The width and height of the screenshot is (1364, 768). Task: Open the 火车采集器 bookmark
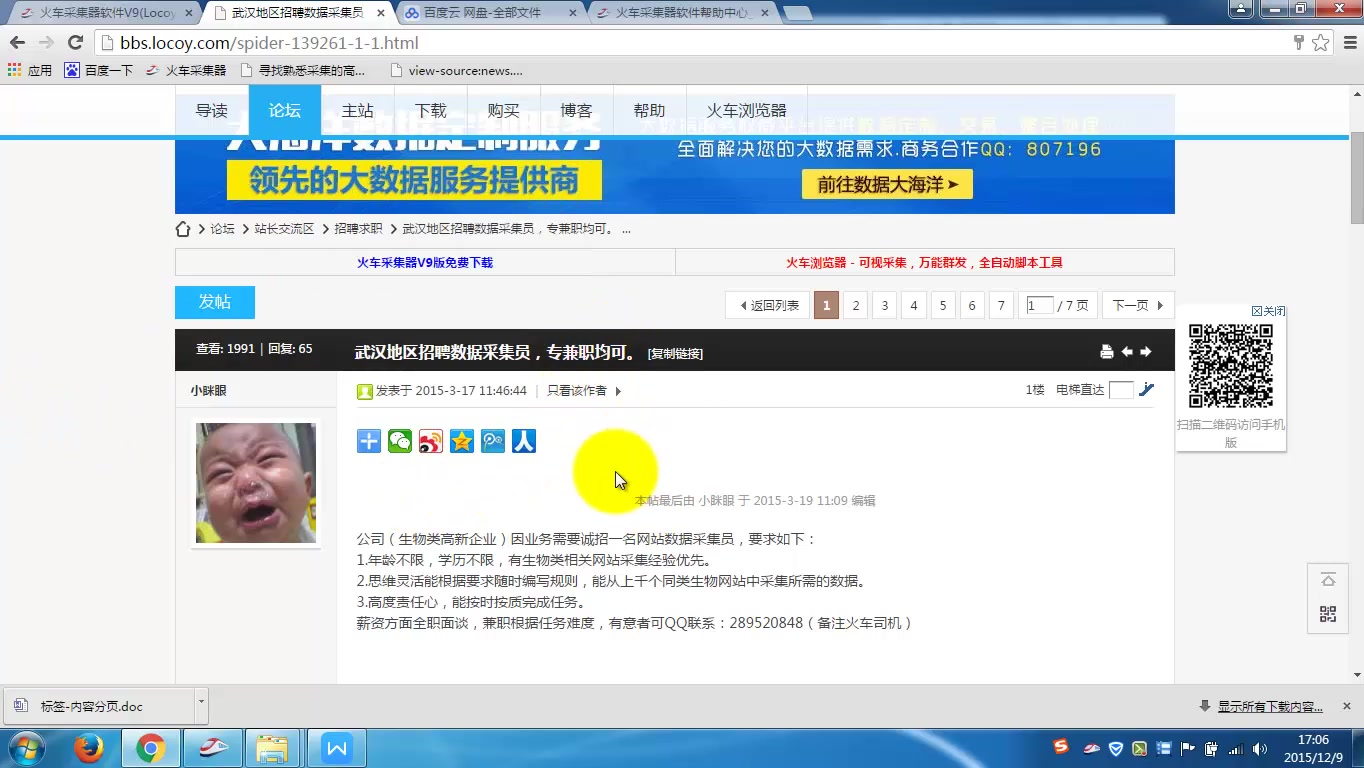[x=186, y=70]
